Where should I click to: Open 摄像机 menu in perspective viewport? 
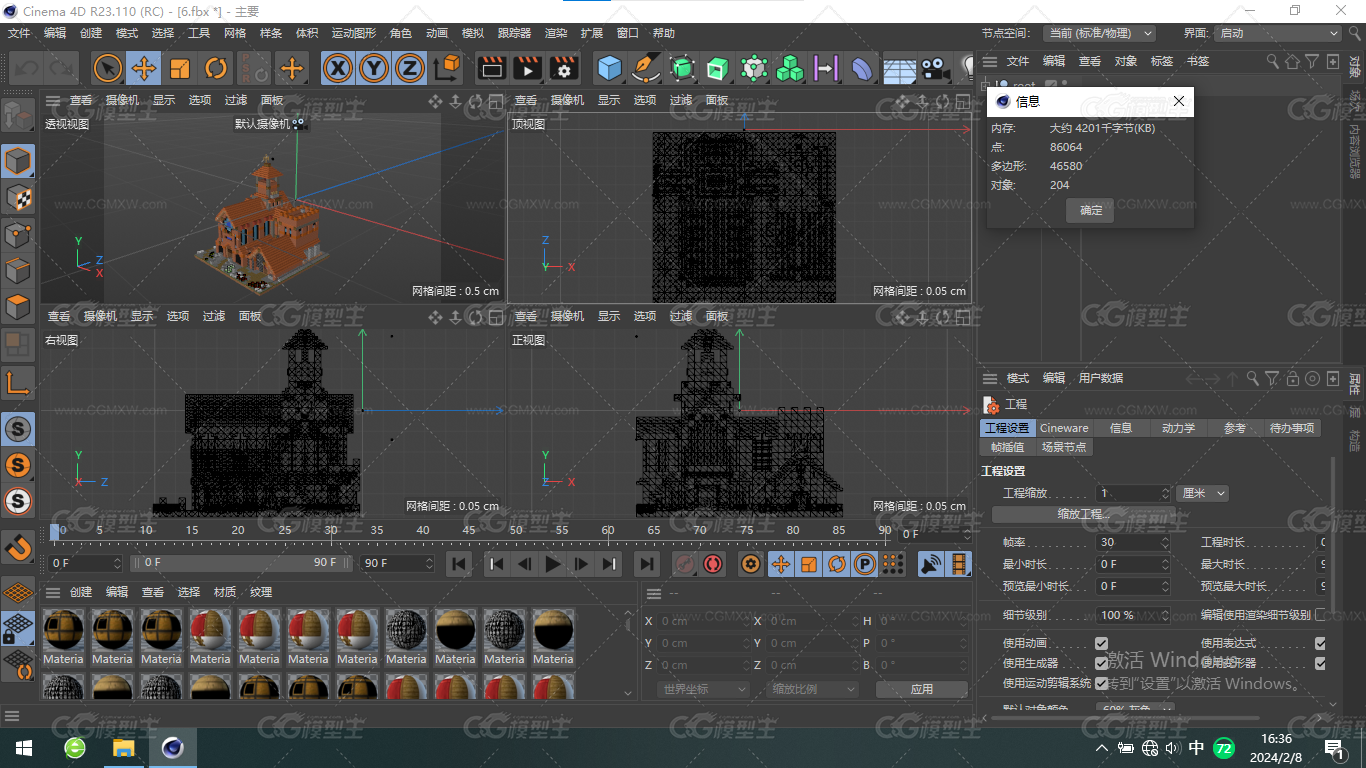(x=122, y=100)
